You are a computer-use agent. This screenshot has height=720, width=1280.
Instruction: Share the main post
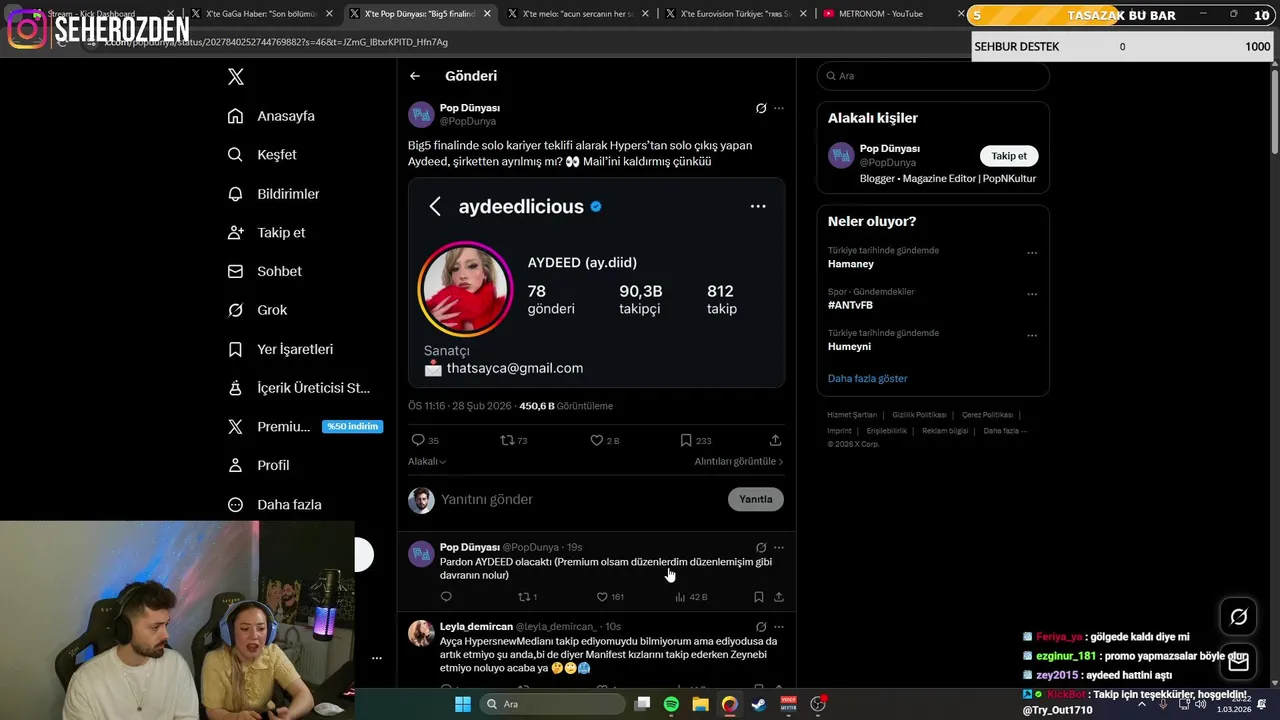coord(775,440)
